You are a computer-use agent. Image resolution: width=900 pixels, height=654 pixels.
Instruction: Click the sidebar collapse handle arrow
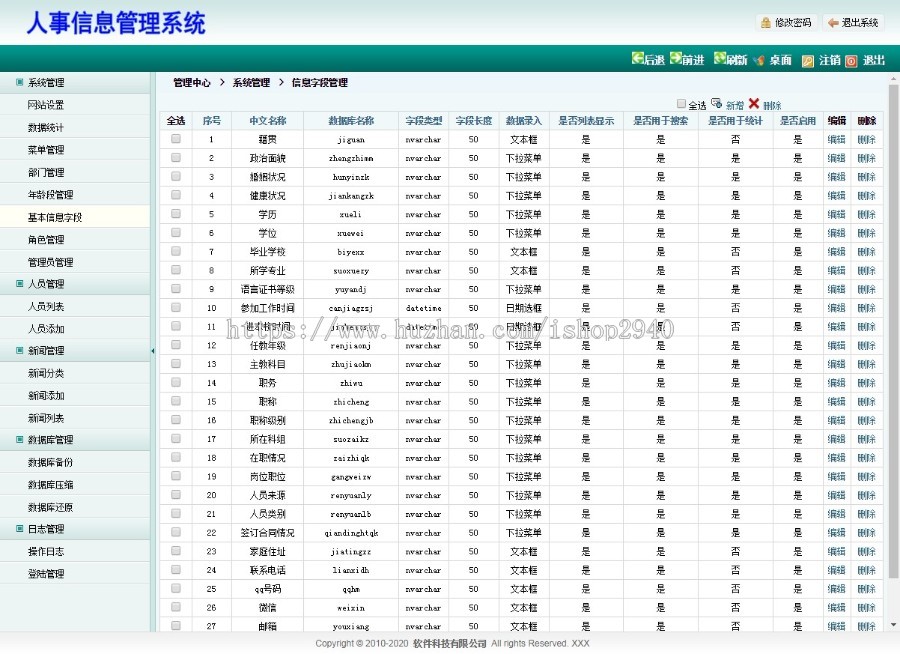tap(153, 351)
